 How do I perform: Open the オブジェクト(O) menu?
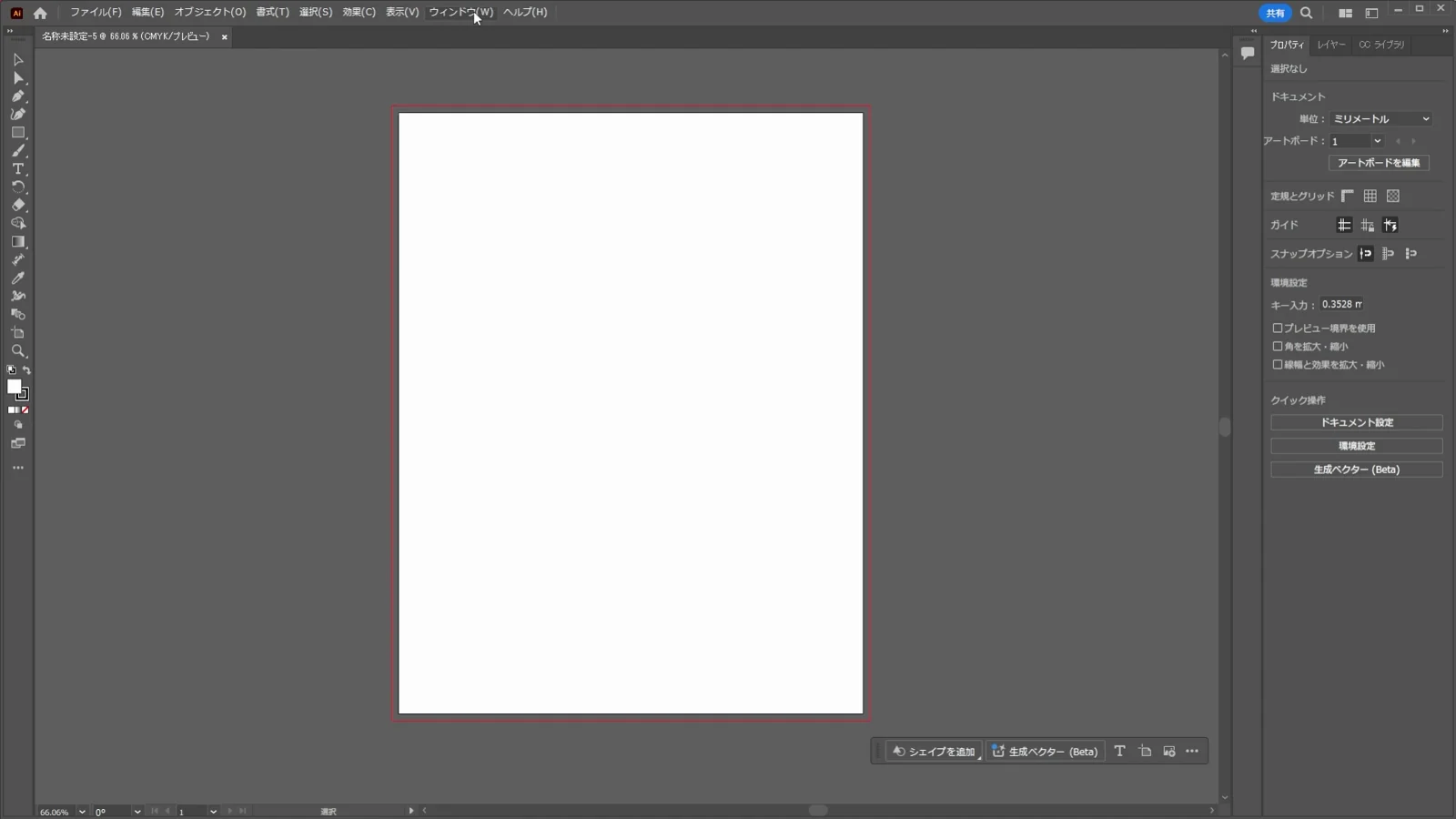click(x=210, y=12)
